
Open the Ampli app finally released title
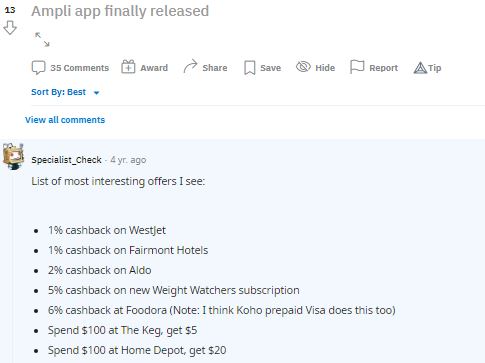[120, 11]
